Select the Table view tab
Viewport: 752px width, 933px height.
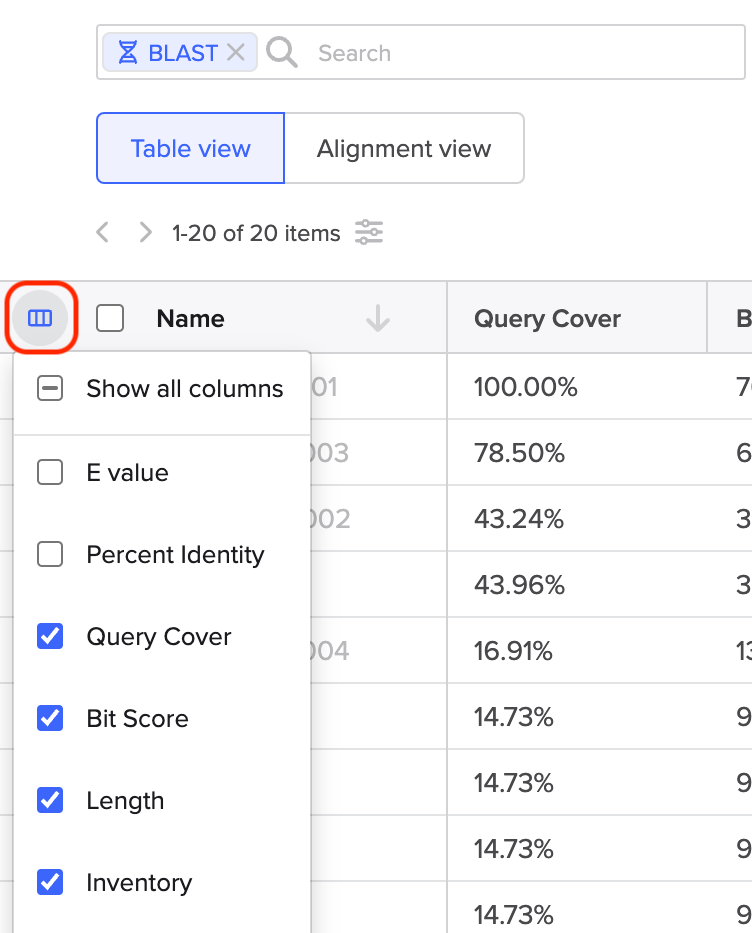click(x=190, y=149)
